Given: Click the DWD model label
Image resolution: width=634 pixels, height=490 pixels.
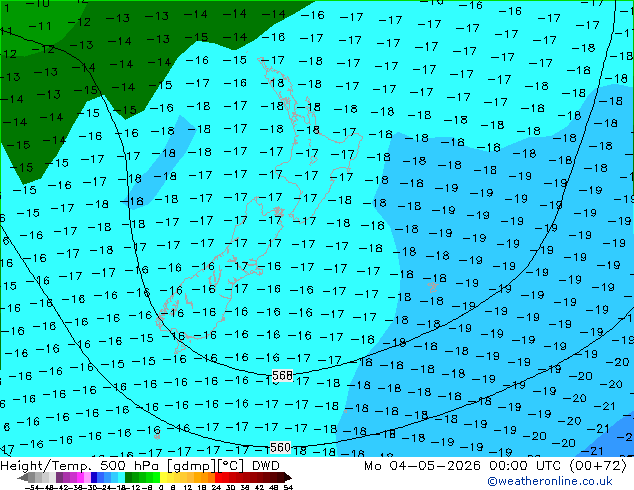Looking at the screenshot, I should [266, 466].
